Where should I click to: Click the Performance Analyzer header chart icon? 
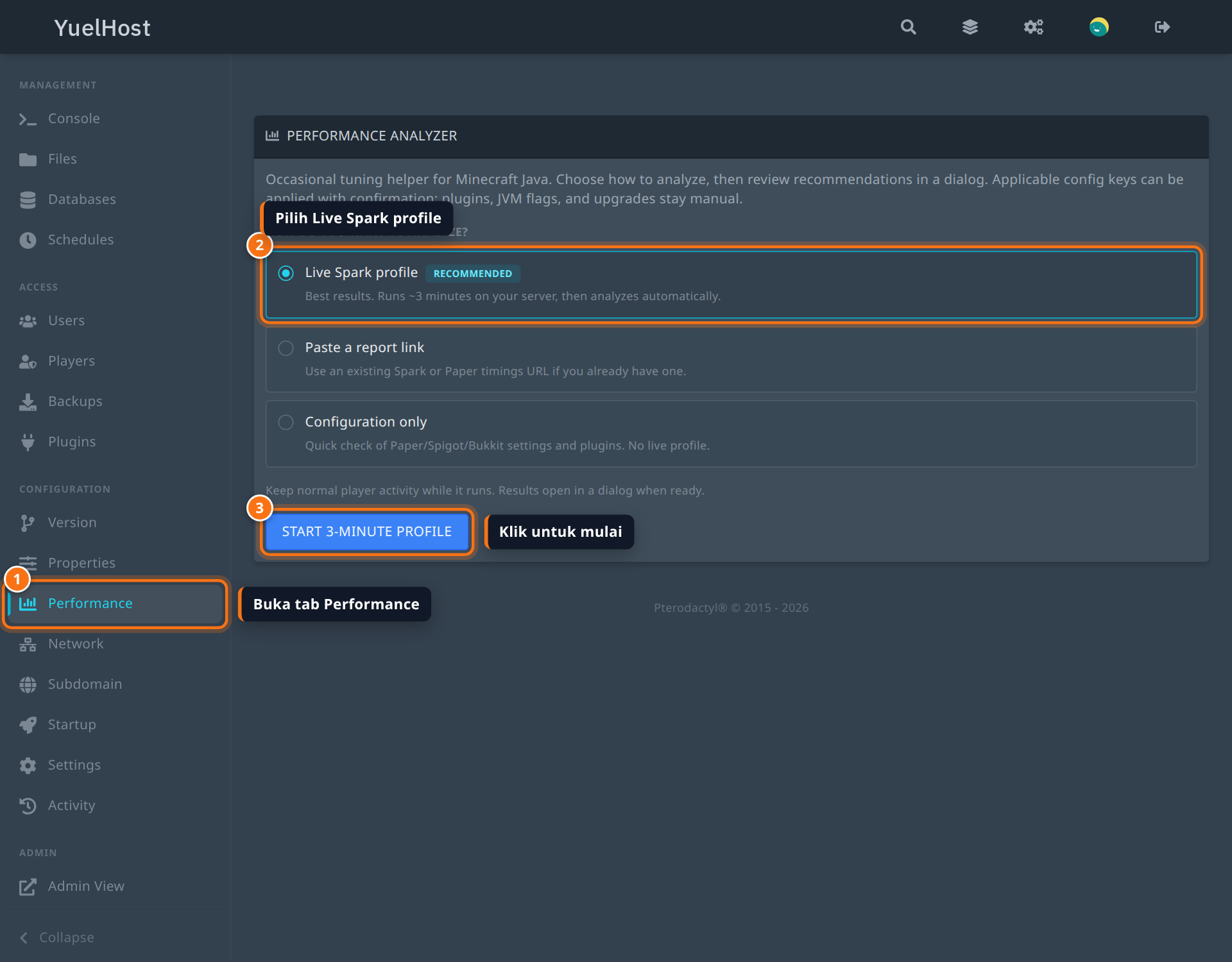coord(272,136)
